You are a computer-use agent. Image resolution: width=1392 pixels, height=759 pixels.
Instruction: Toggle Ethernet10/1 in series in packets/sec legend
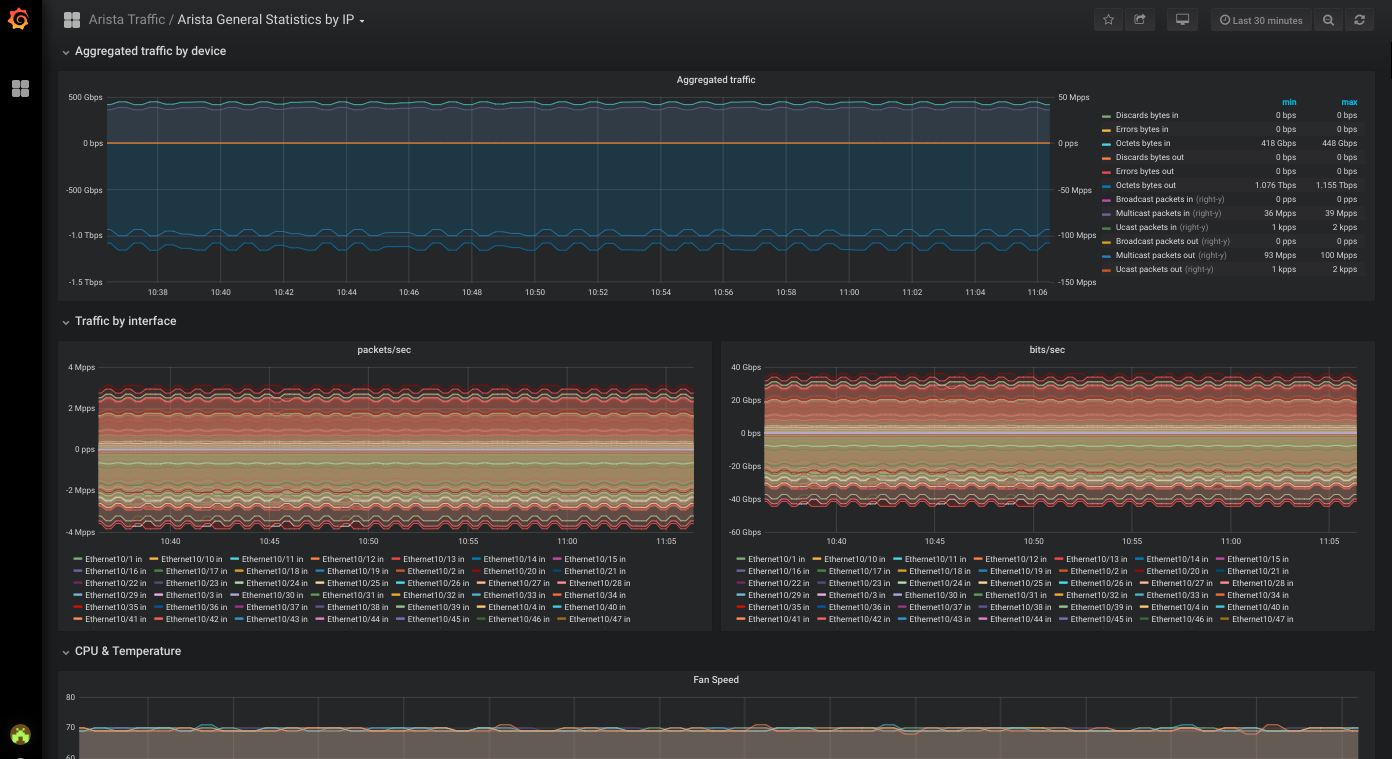point(108,559)
